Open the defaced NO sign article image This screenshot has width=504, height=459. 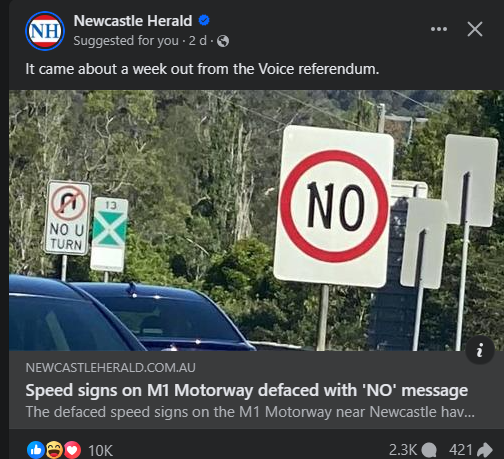coord(256,220)
